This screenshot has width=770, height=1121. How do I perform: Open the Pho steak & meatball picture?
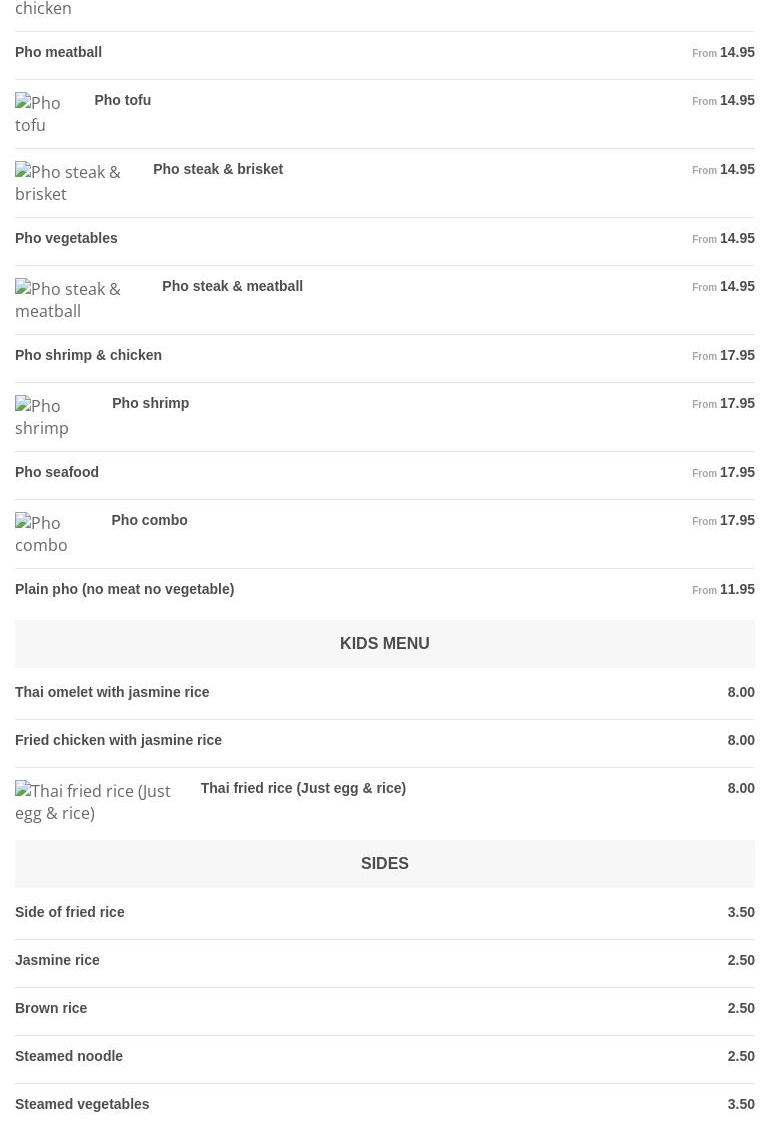click(81, 300)
